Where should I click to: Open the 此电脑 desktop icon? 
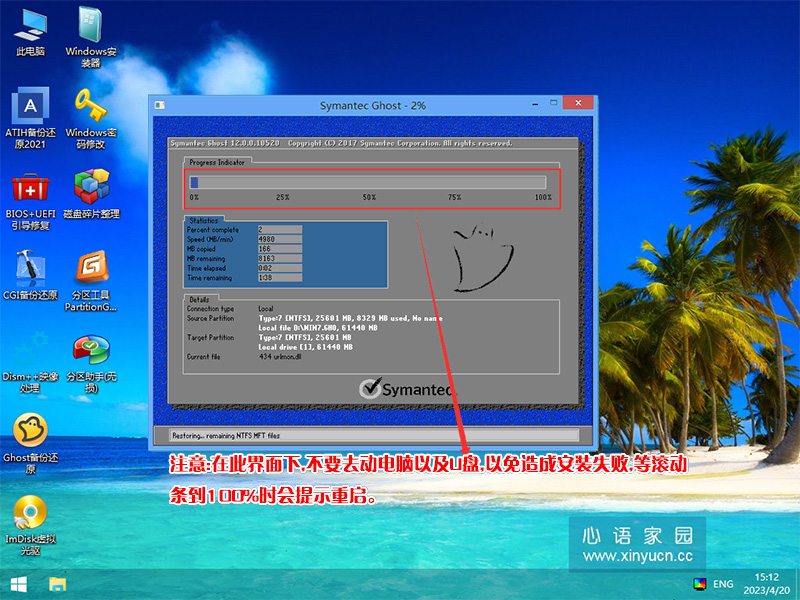click(x=31, y=32)
